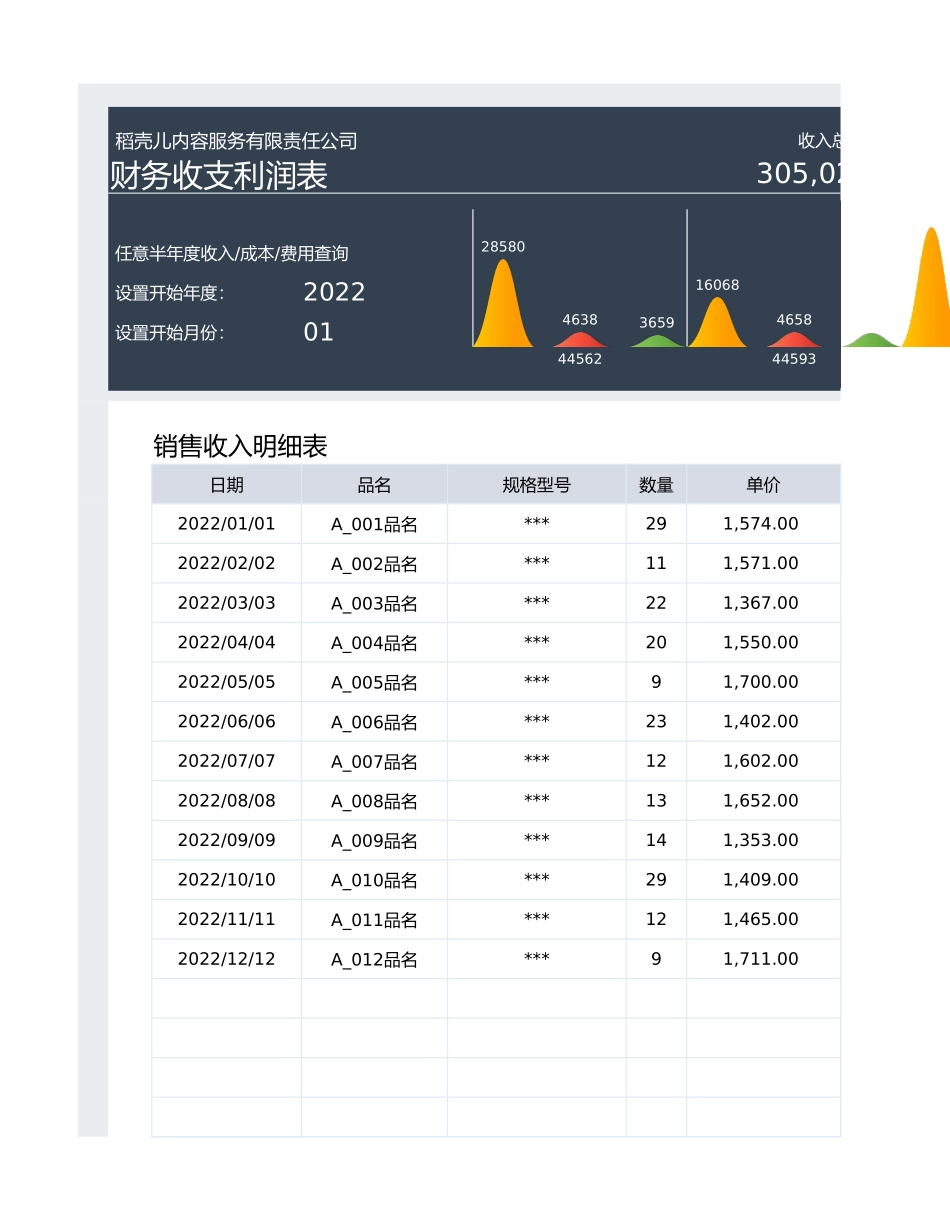Select quantity 29 in the first row
The height and width of the screenshot is (1230, 950).
pos(655,523)
